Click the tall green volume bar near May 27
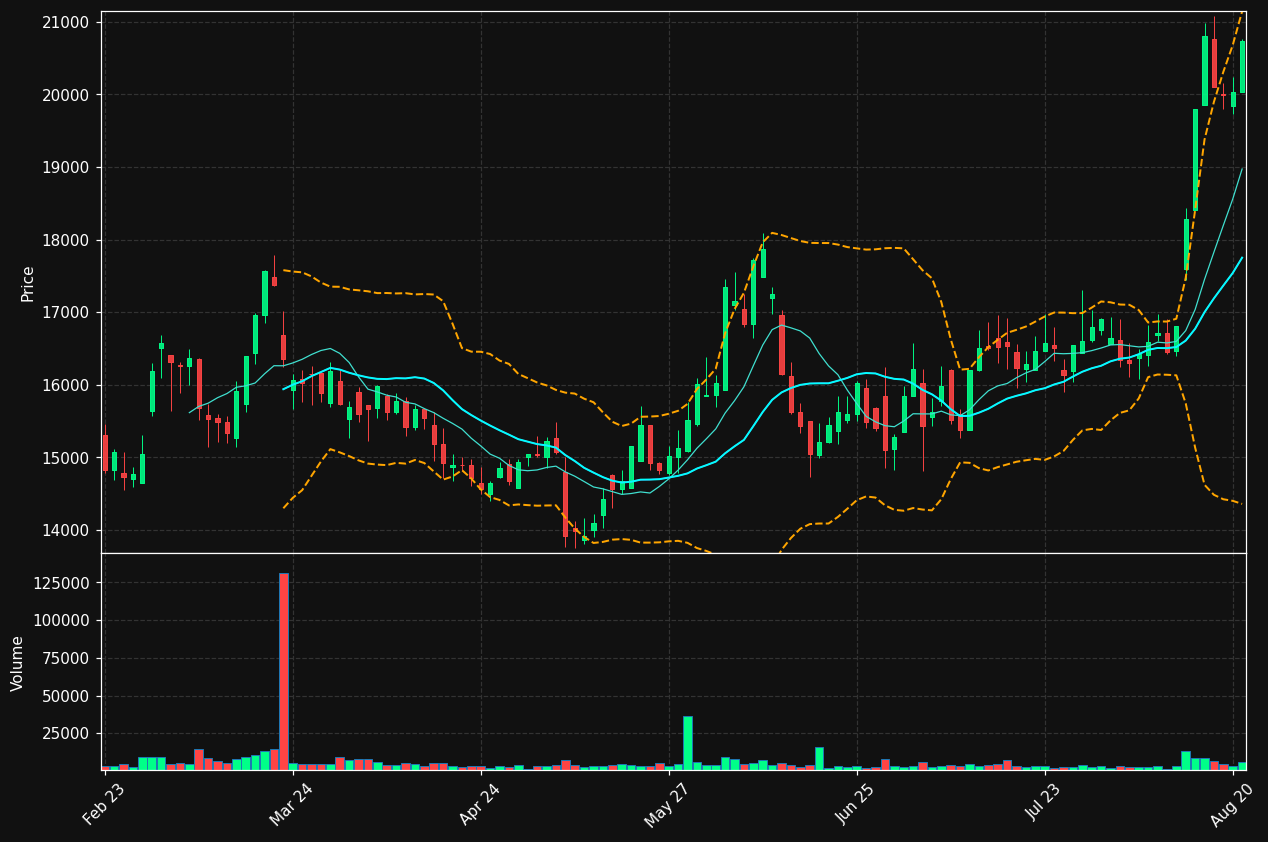The height and width of the screenshot is (842, 1268). pyautogui.click(x=688, y=743)
